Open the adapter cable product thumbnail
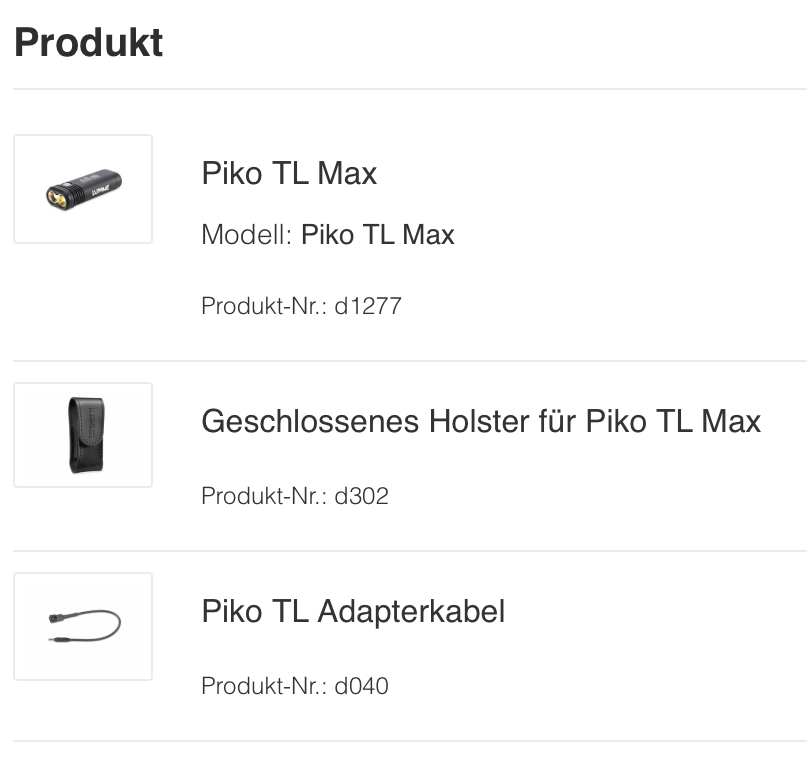 click(x=83, y=626)
